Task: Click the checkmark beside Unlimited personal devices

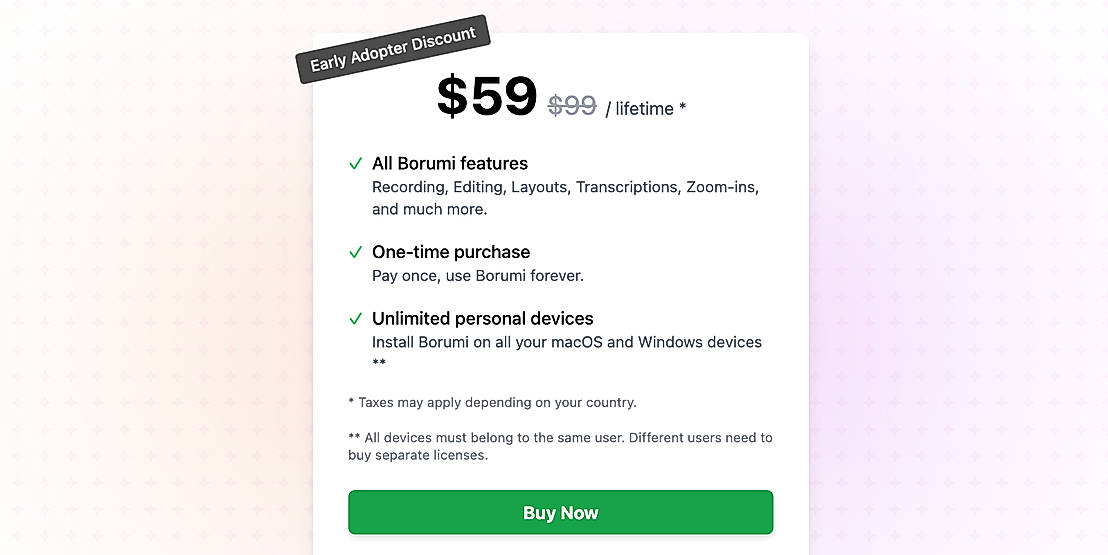Action: [x=355, y=319]
